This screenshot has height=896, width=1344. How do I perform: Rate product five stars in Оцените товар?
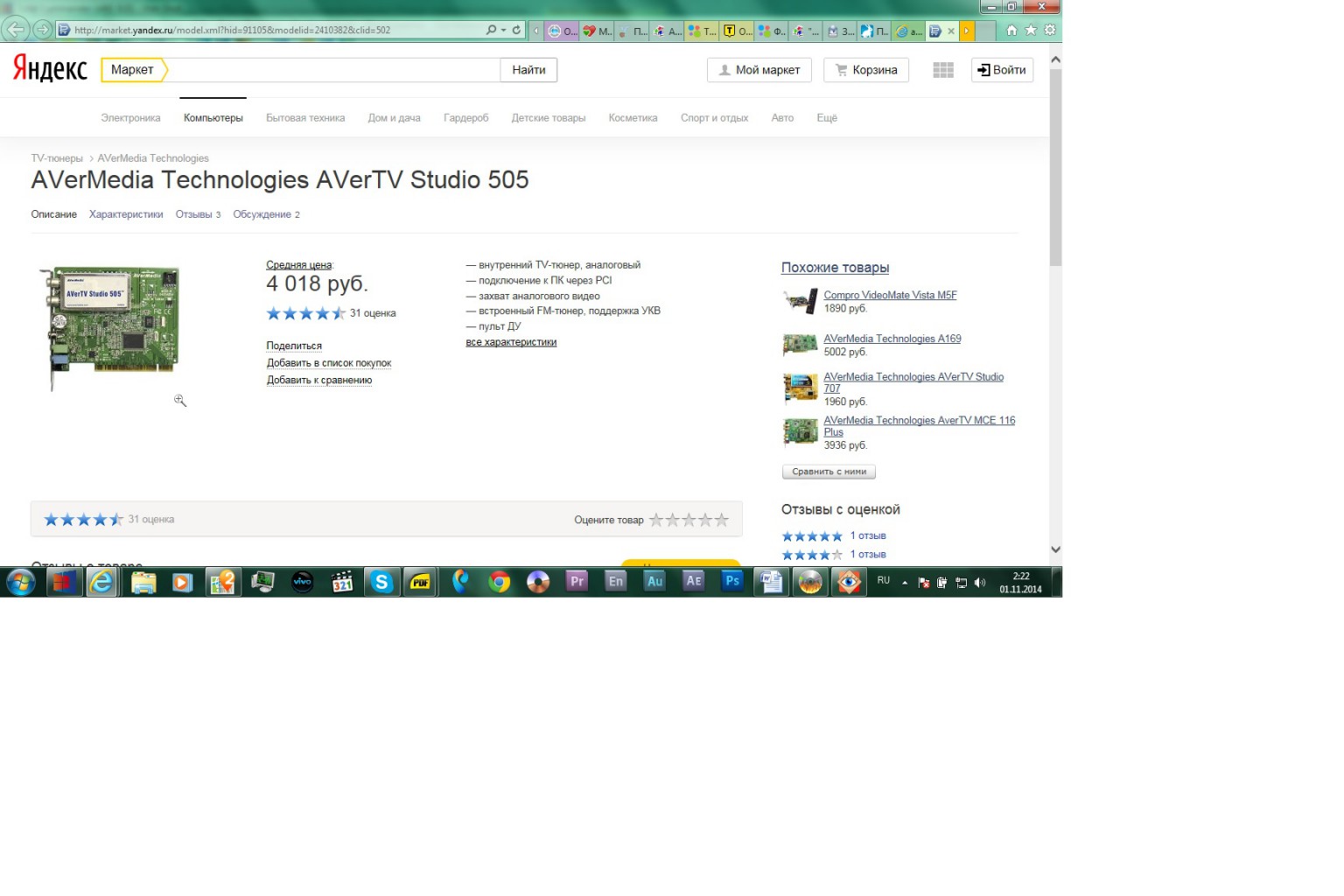click(722, 520)
